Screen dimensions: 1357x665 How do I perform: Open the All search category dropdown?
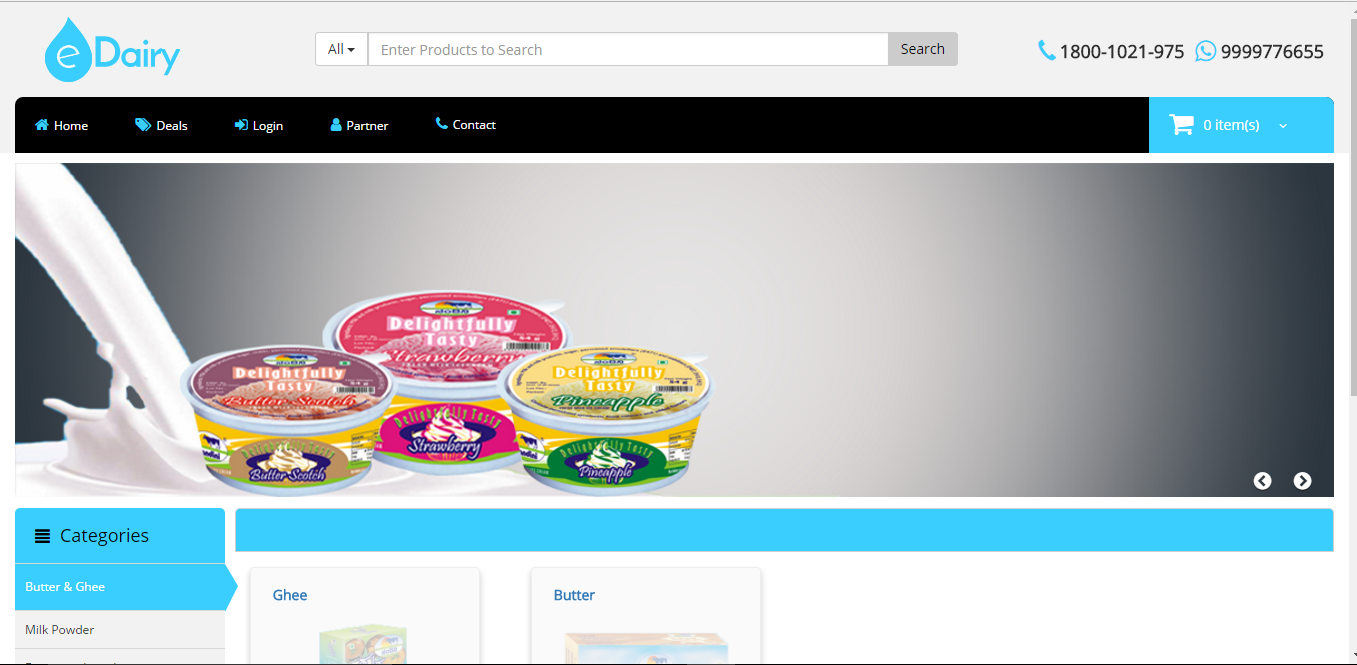click(x=341, y=49)
